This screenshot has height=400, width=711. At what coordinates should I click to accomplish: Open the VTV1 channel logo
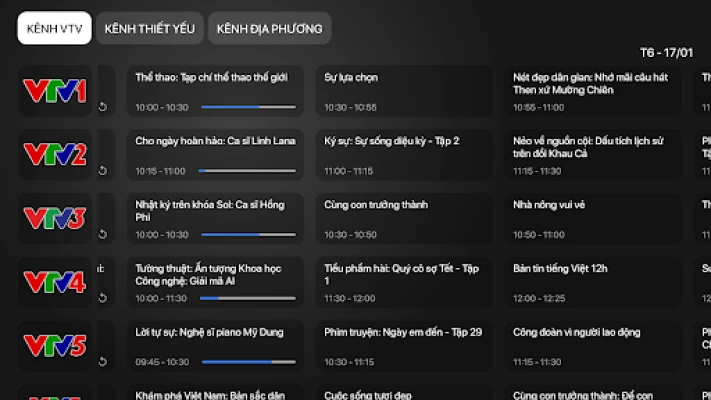tap(54, 91)
